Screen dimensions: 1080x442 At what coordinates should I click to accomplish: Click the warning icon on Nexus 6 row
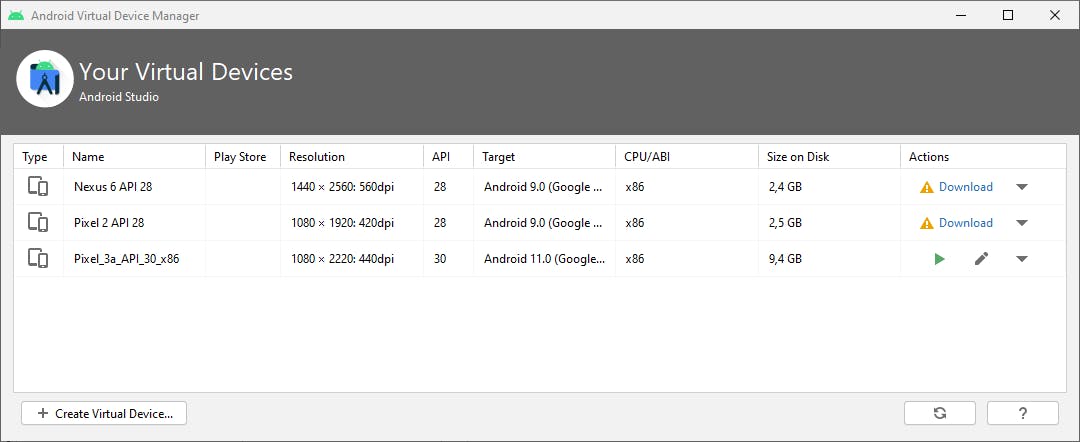927,187
